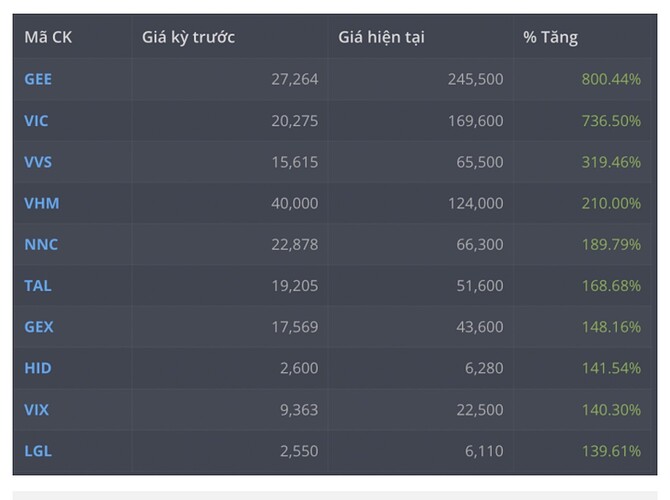The height and width of the screenshot is (500, 670).
Task: Open the GEX stock link
Action: [x=38, y=327]
